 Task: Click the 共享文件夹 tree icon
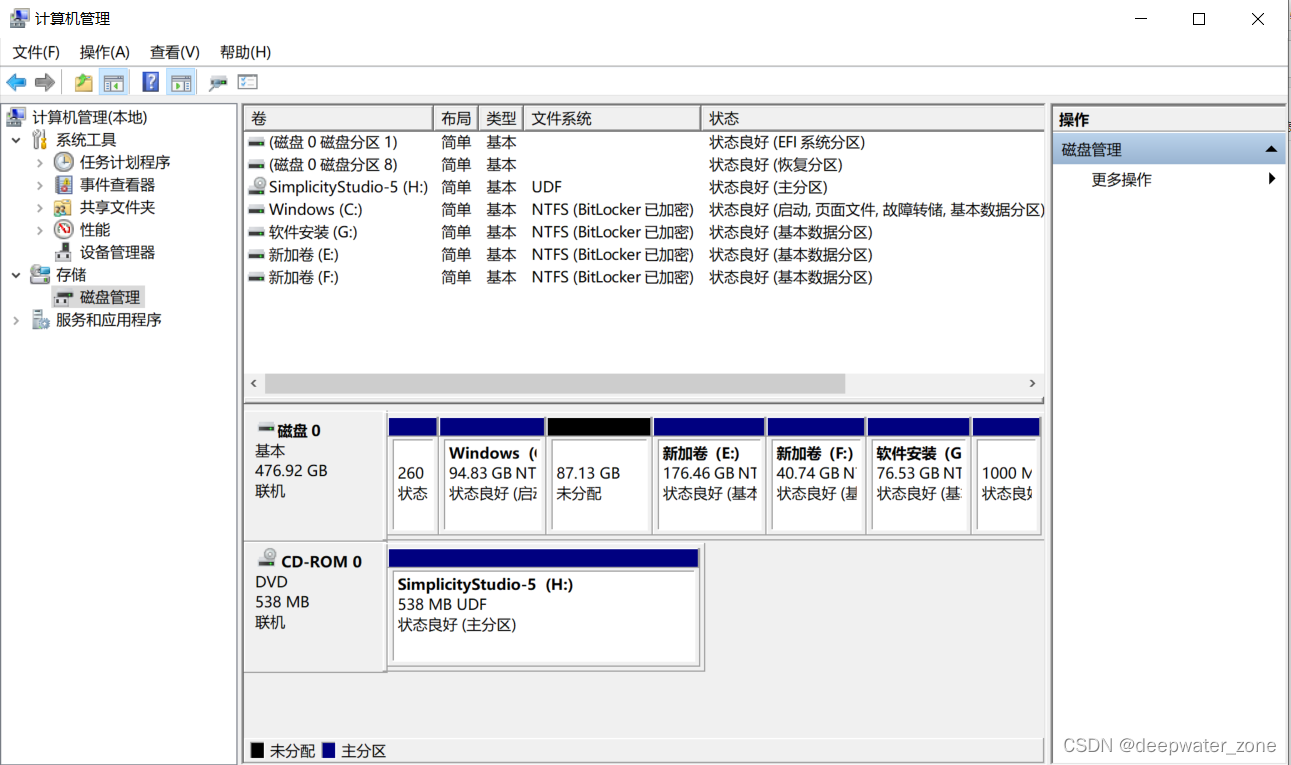click(64, 207)
